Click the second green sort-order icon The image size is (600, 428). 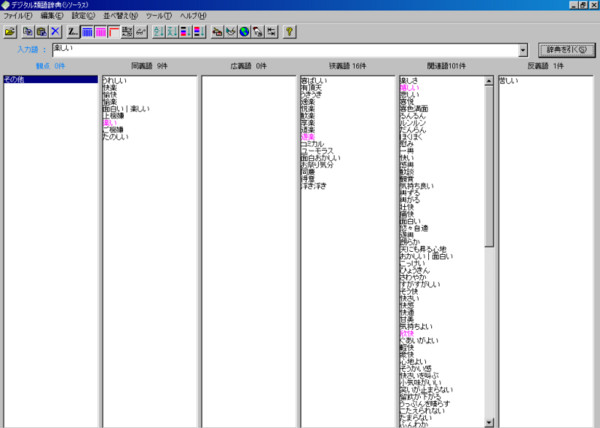172,32
